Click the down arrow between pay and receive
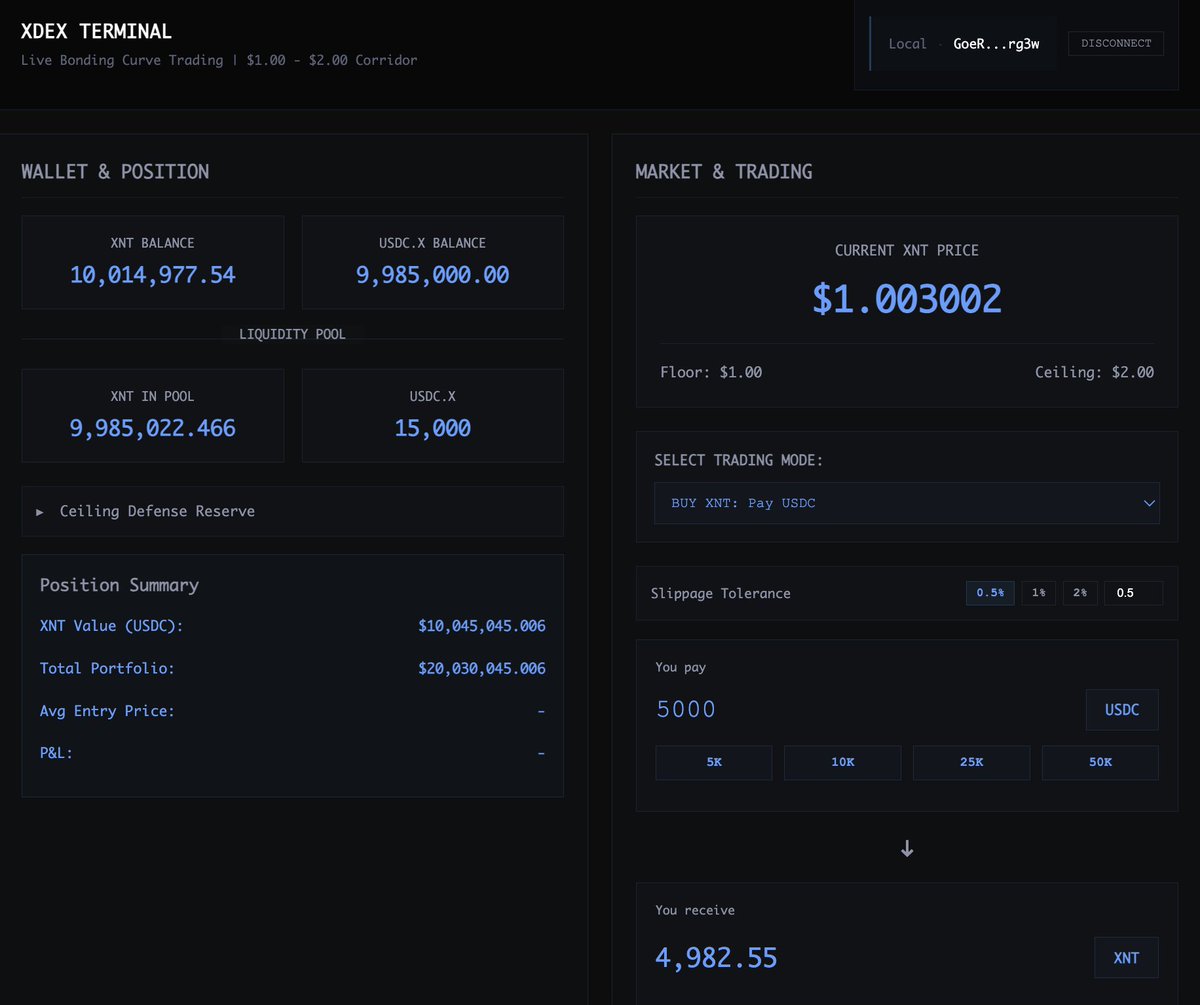 [x=907, y=848]
